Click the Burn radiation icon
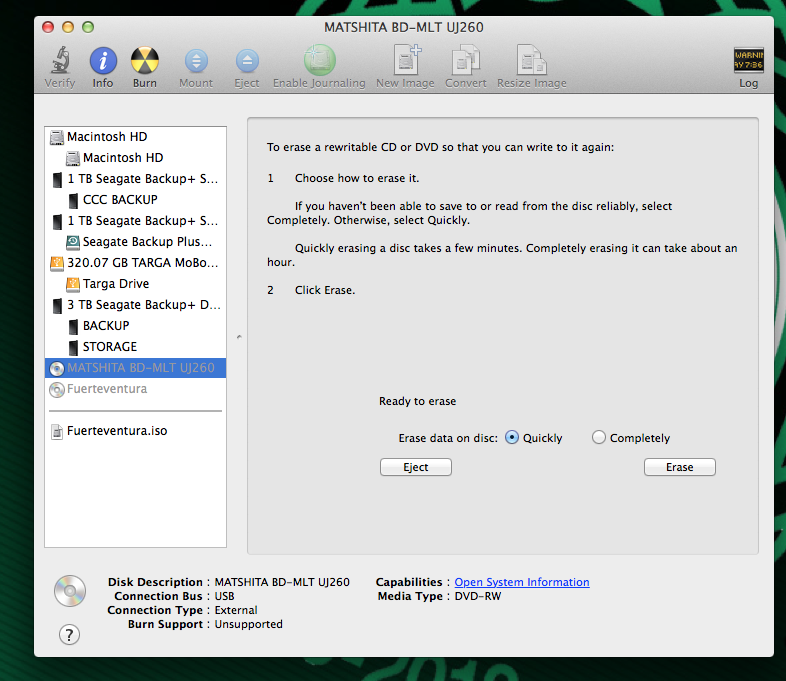Image resolution: width=786 pixels, height=681 pixels. [x=145, y=61]
